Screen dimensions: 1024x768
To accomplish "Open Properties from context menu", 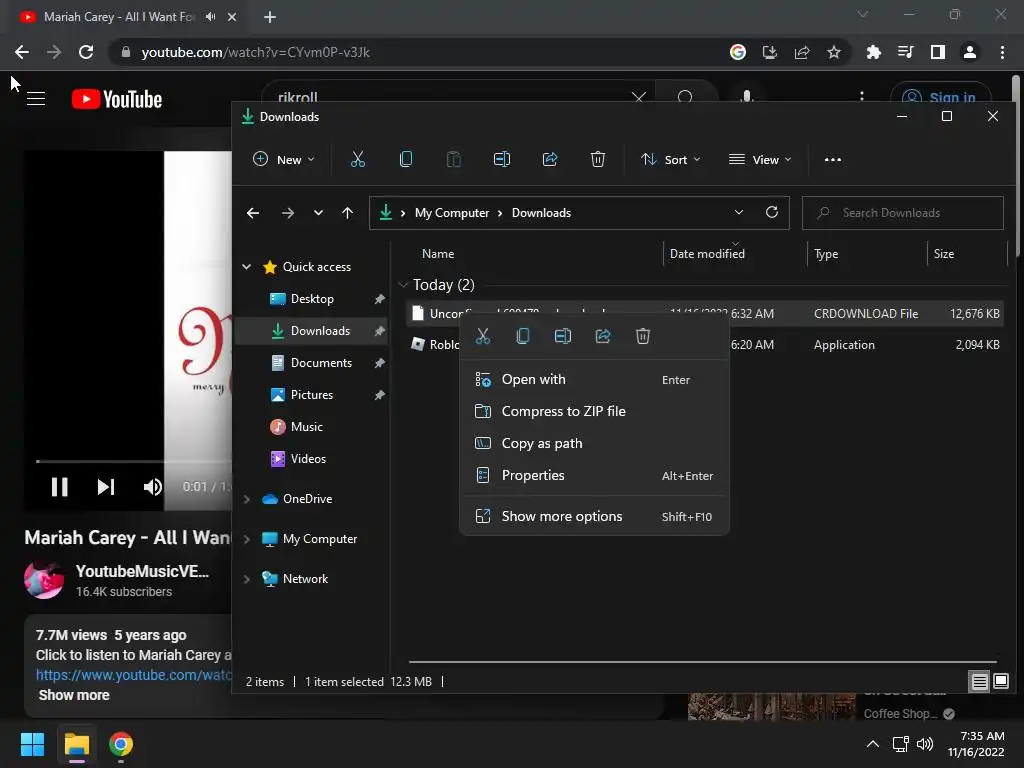I will click(594, 475).
